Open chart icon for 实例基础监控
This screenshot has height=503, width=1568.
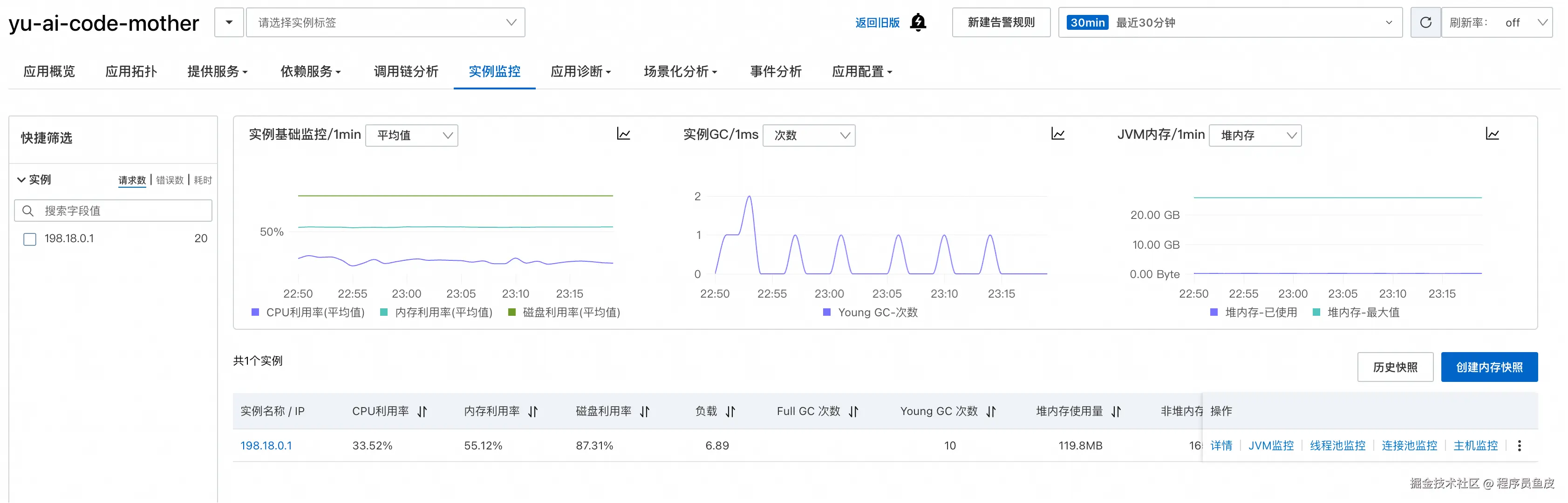click(623, 134)
